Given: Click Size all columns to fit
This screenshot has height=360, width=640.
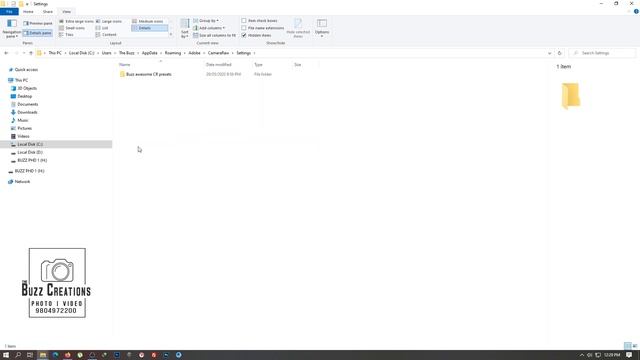Looking at the screenshot, I should click(214, 35).
